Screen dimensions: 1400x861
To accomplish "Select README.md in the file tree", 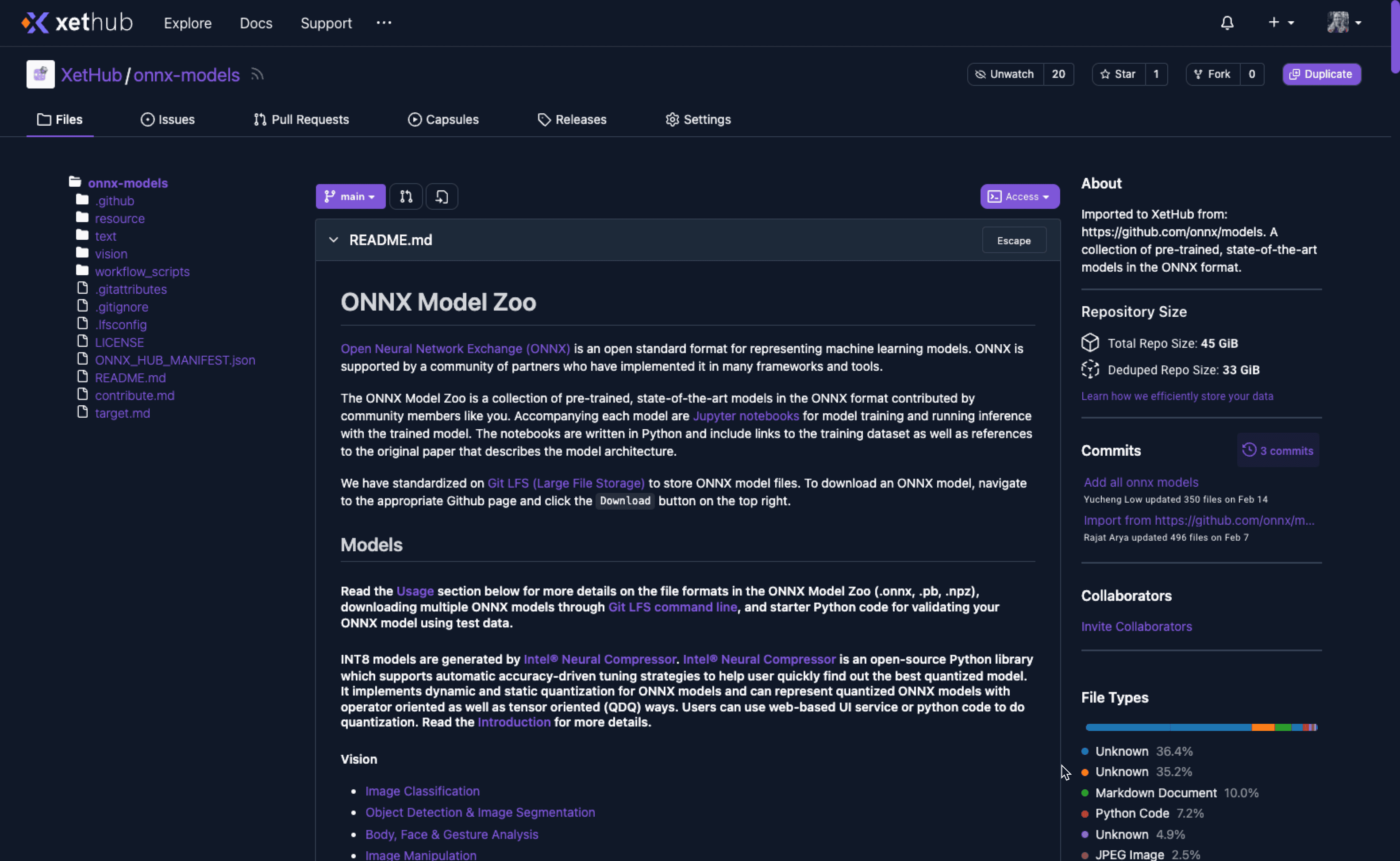I will click(130, 377).
